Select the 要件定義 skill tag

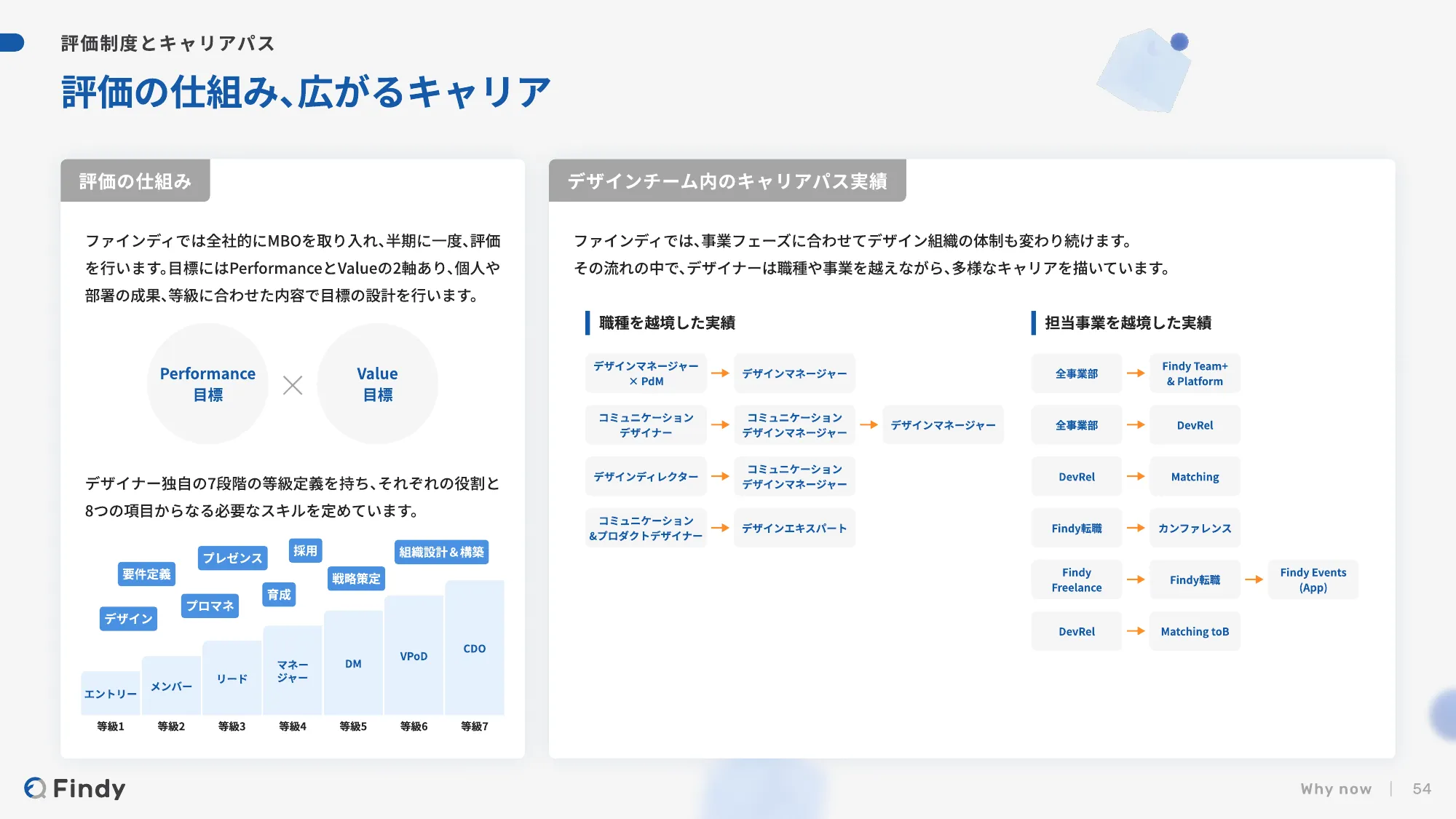(x=146, y=574)
